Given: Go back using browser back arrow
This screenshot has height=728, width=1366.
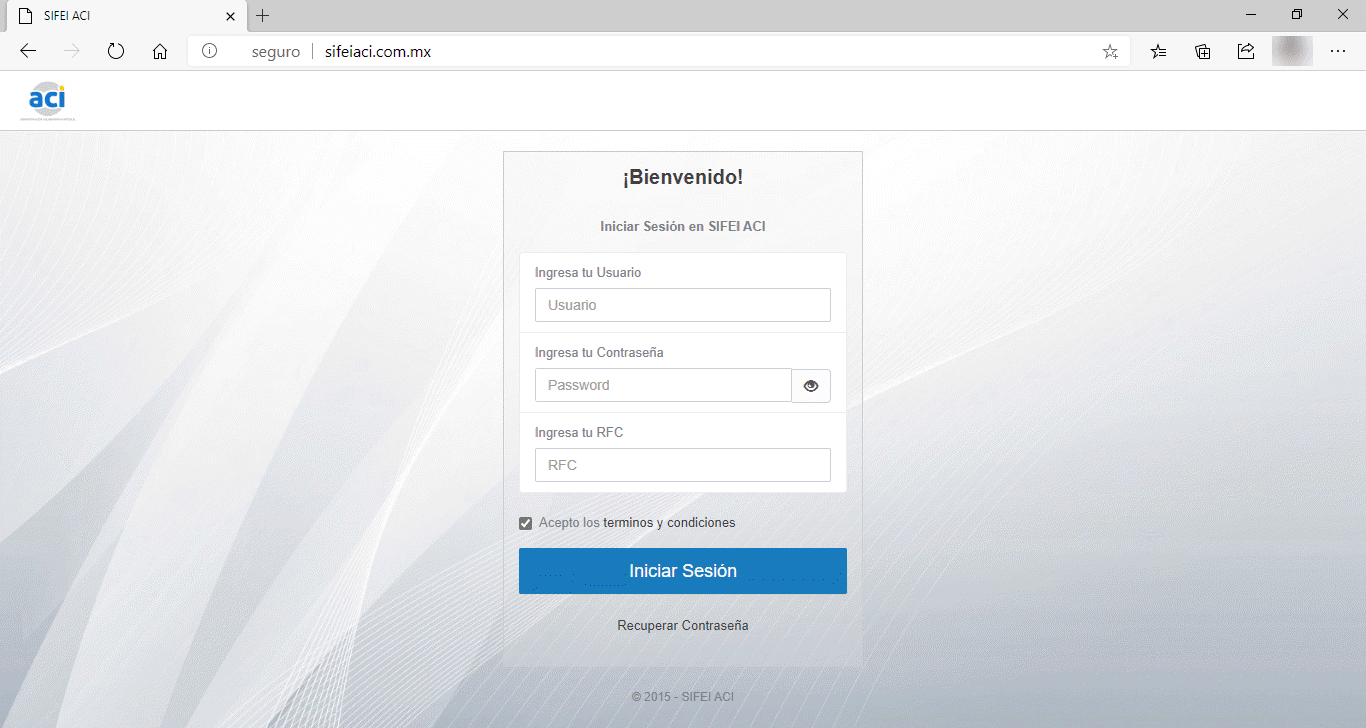Looking at the screenshot, I should tap(28, 51).
